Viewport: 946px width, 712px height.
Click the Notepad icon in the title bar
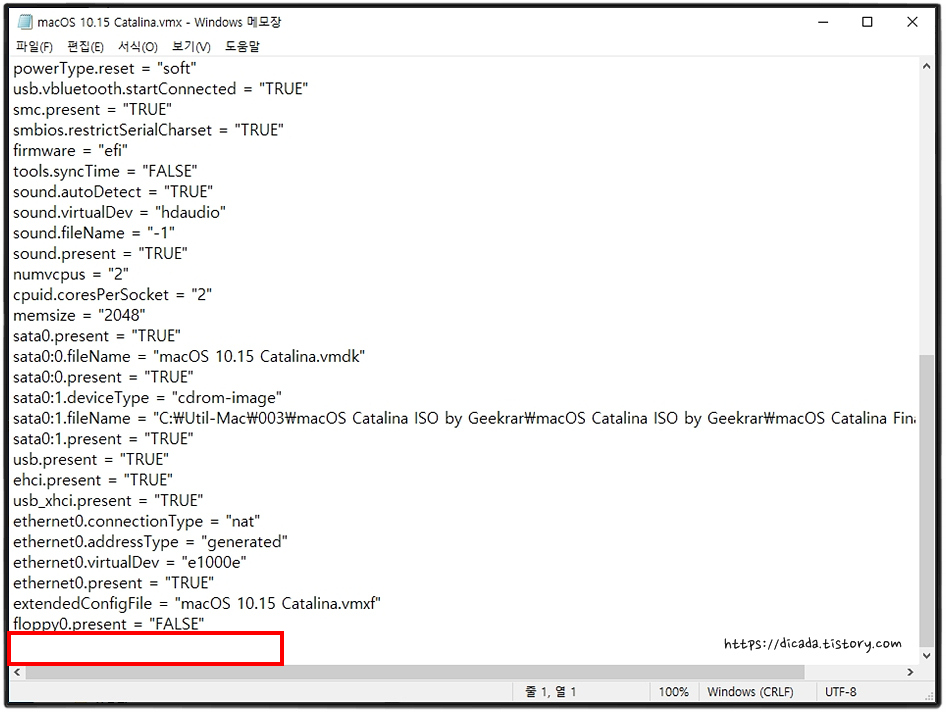point(25,22)
